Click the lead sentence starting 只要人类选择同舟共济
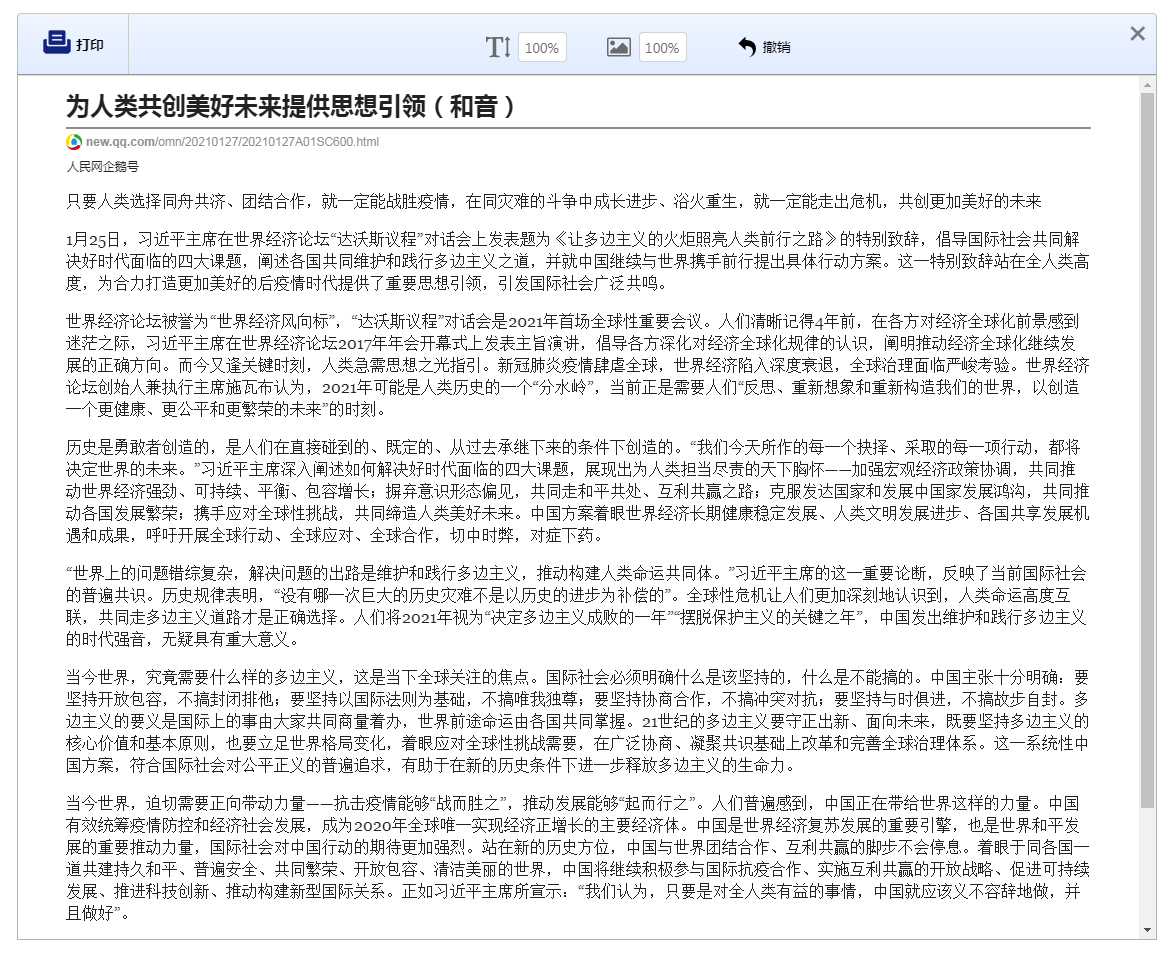Image resolution: width=1172 pixels, height=953 pixels. (x=553, y=201)
